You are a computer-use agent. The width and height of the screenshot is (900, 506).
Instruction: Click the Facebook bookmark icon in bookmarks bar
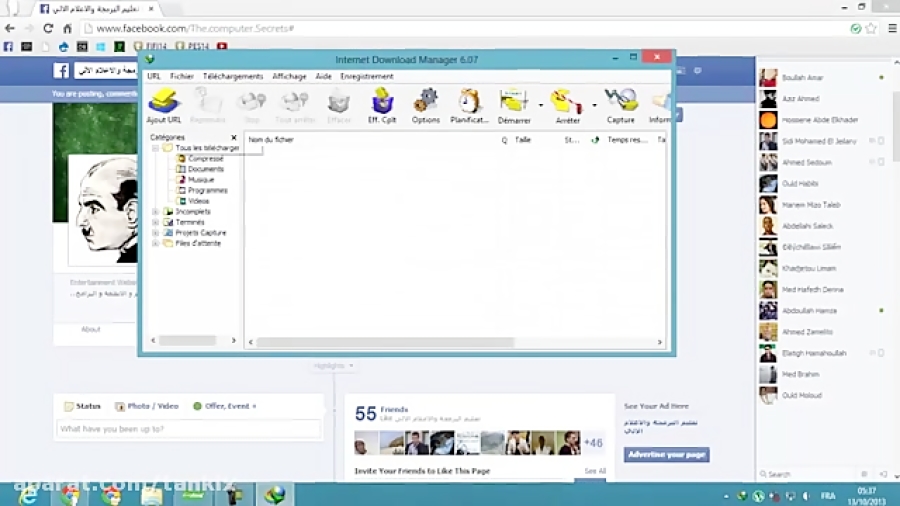[x=8, y=46]
